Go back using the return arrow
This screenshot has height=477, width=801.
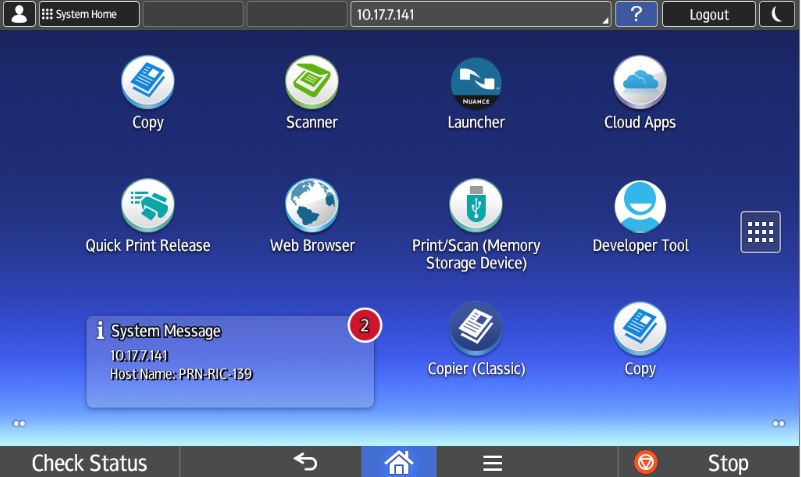tap(305, 462)
